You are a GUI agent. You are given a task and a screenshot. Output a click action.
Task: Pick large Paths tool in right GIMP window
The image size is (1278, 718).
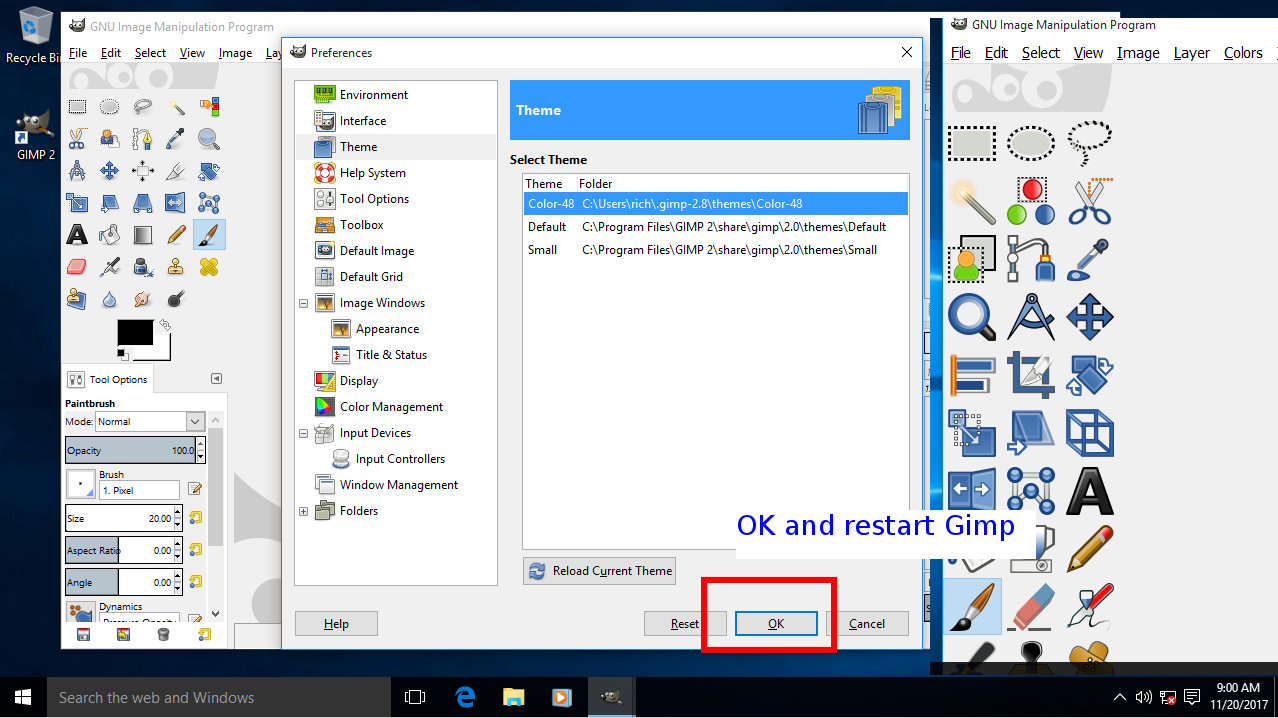pyautogui.click(x=1030, y=259)
